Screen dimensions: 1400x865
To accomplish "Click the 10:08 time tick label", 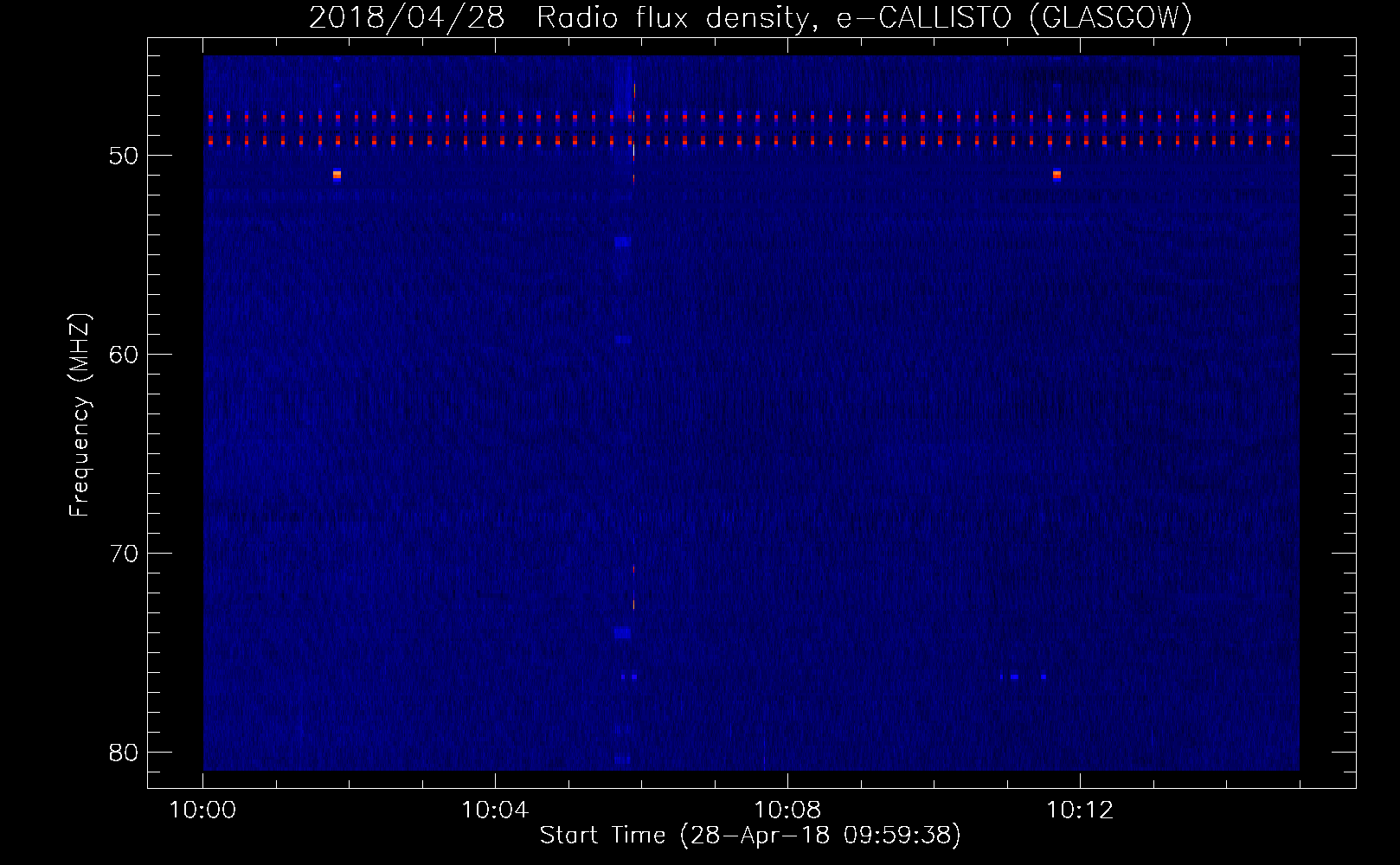I will (787, 811).
